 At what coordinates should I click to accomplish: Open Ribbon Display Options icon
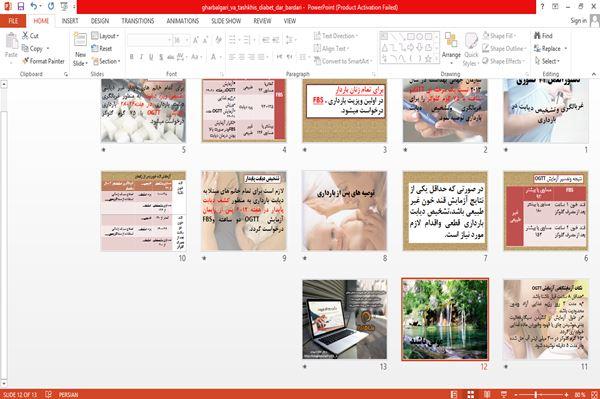555,7
